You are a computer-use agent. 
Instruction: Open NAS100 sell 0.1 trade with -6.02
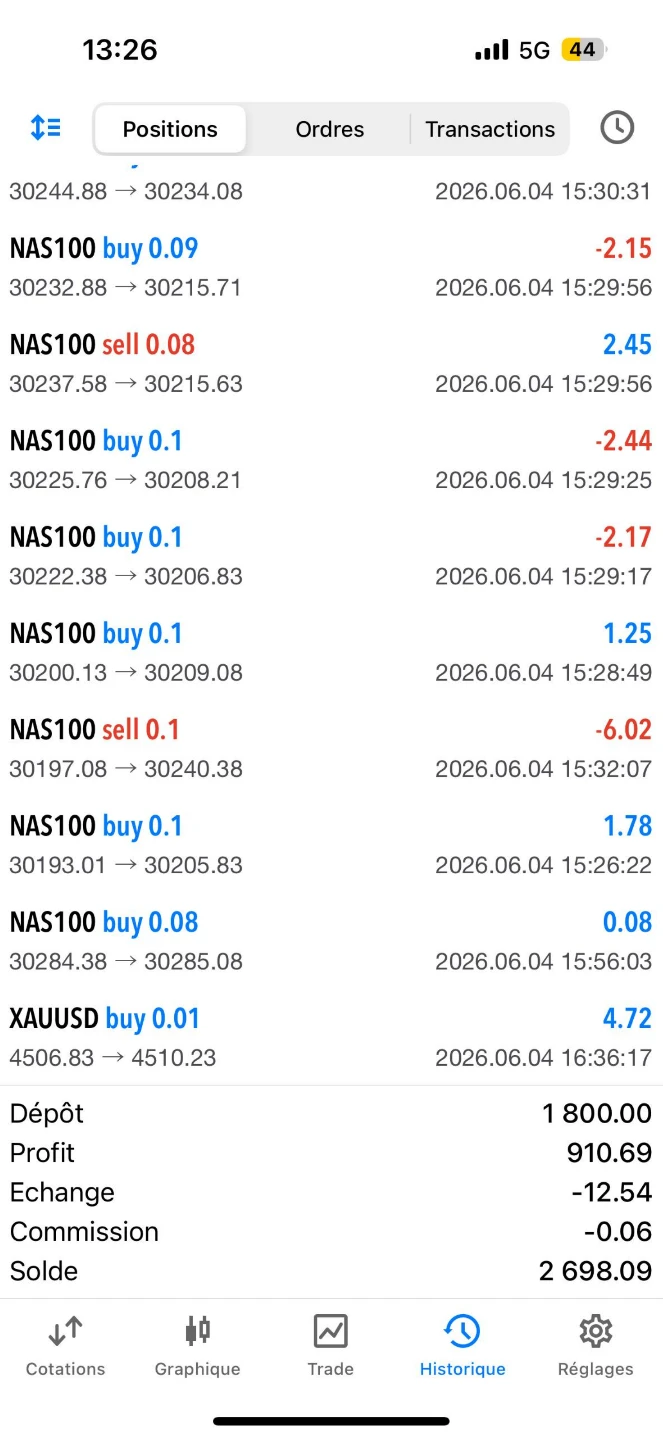pos(331,748)
